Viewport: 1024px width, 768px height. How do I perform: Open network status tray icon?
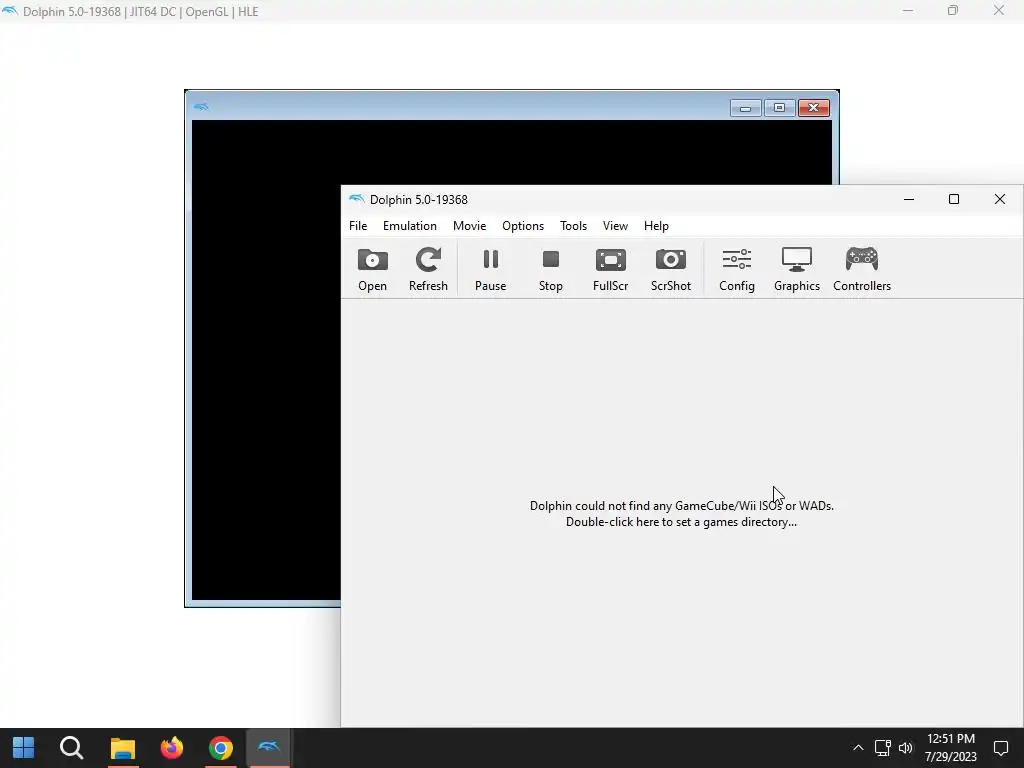pyautogui.click(x=883, y=748)
